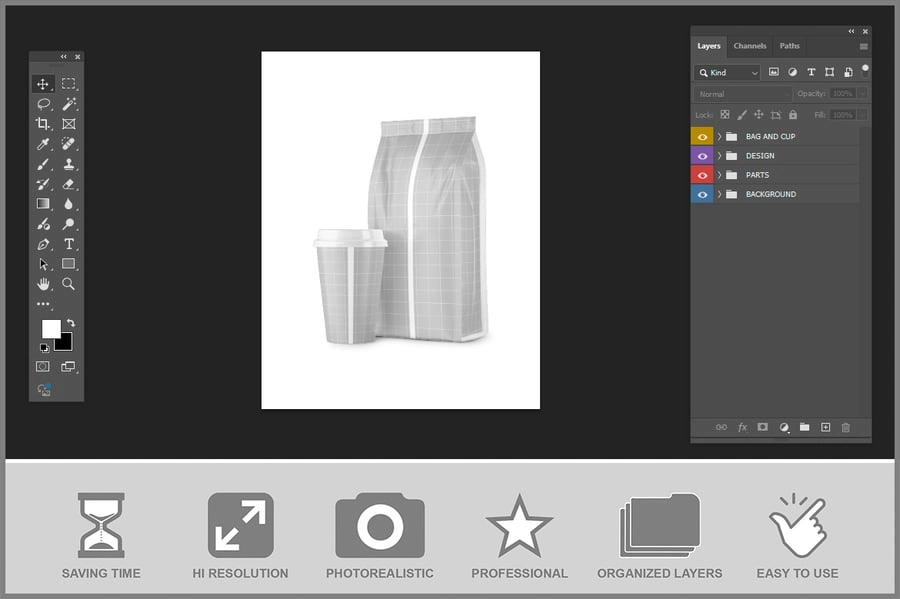900x599 pixels.
Task: Filter layers by type layers
Action: (811, 72)
